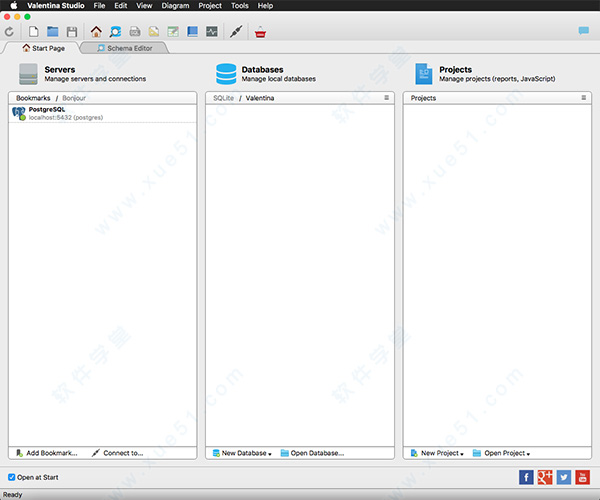Open the Databases panel options menu icon

click(386, 98)
